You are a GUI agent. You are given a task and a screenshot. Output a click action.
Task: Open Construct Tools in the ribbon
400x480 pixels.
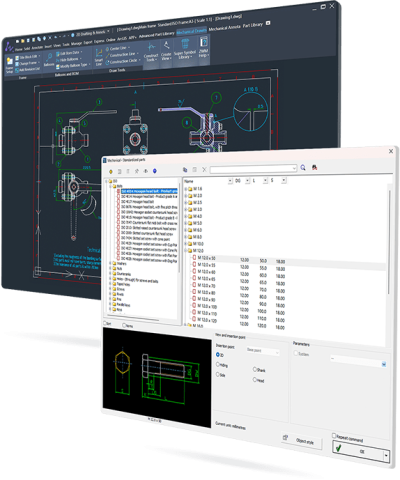coord(151,52)
